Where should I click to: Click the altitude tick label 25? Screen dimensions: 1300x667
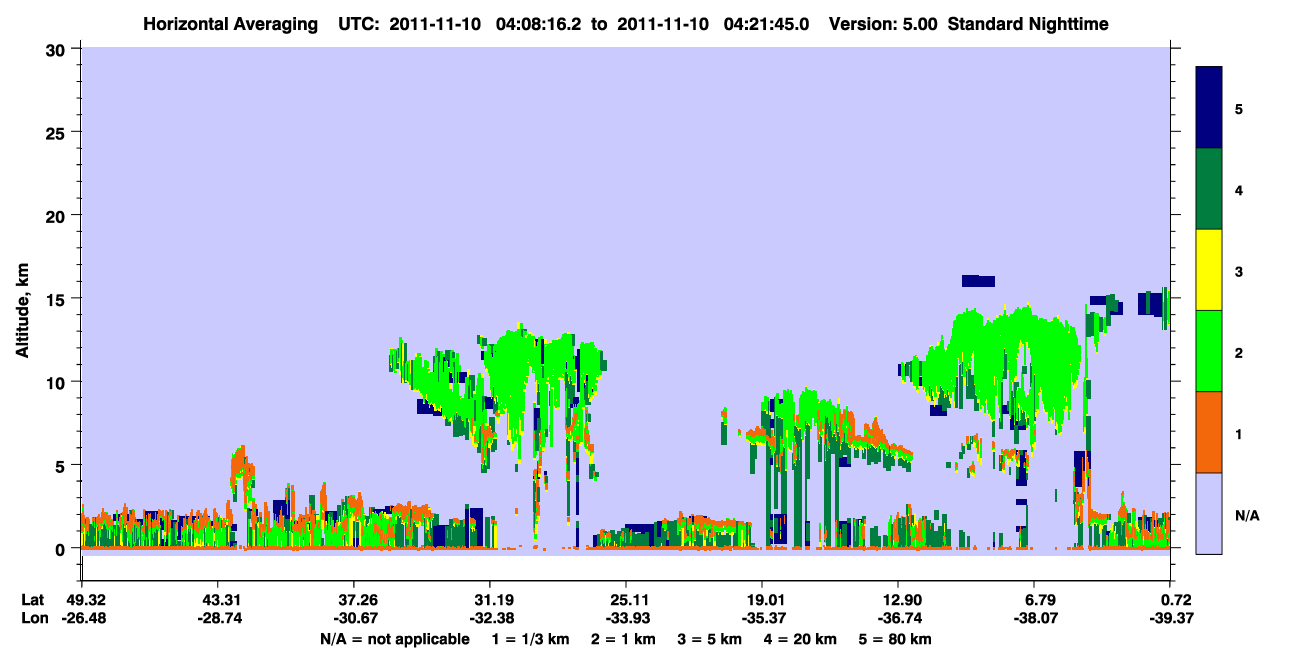click(58, 132)
